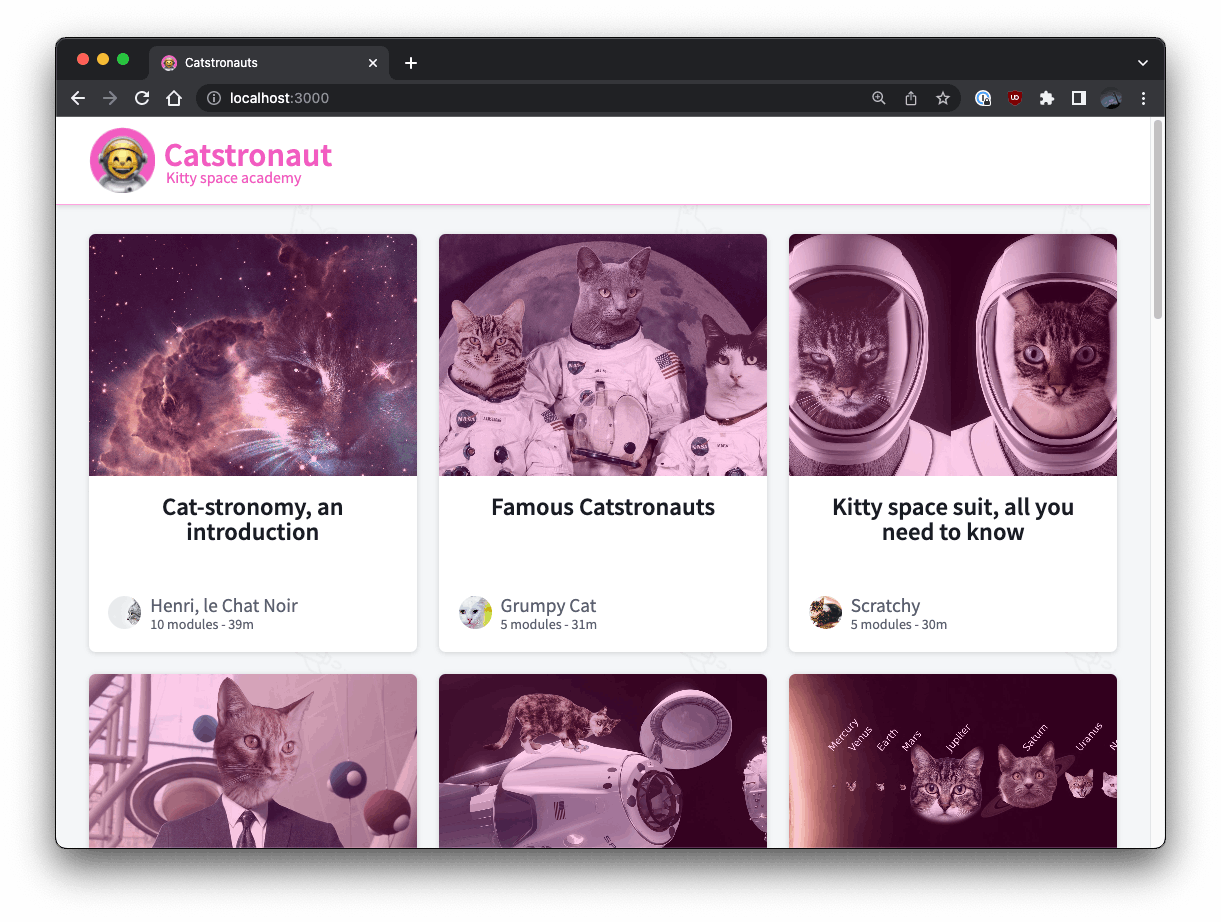This screenshot has height=922, width=1221.
Task: Open the Extensions puzzle piece icon
Action: point(1047,98)
